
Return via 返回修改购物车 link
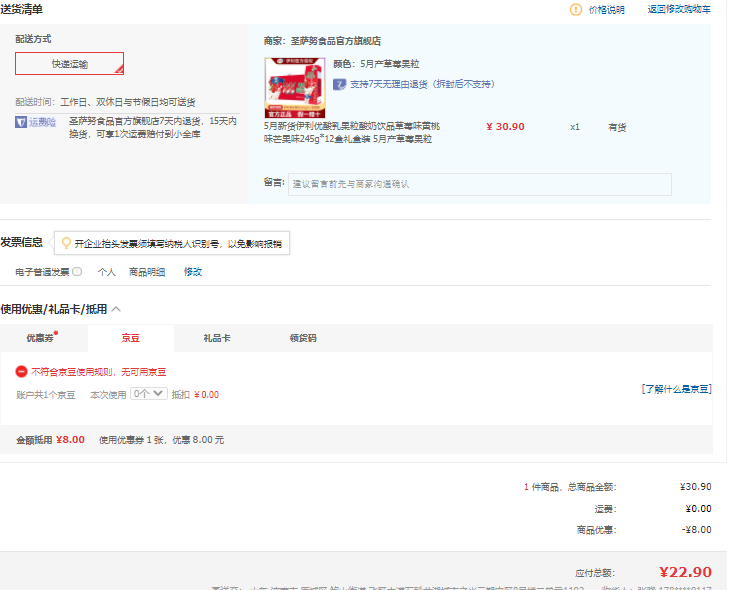tap(679, 9)
